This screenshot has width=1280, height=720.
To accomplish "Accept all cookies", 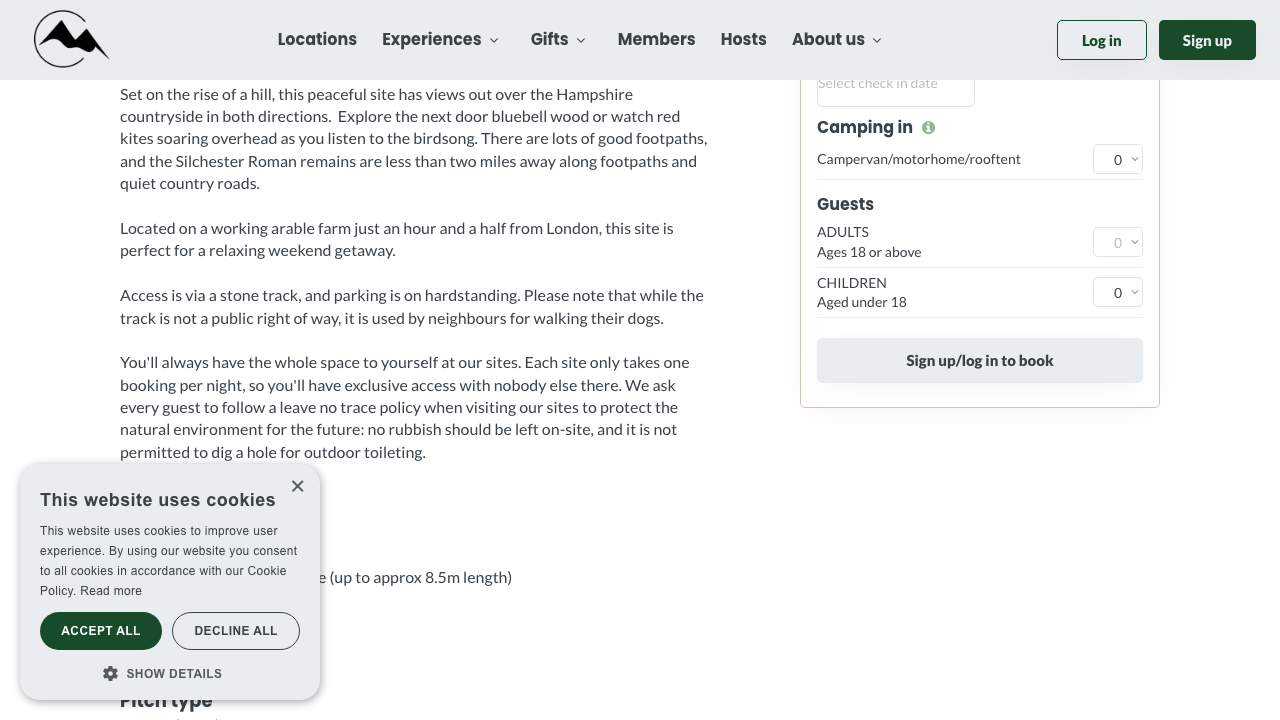I will click(x=101, y=631).
